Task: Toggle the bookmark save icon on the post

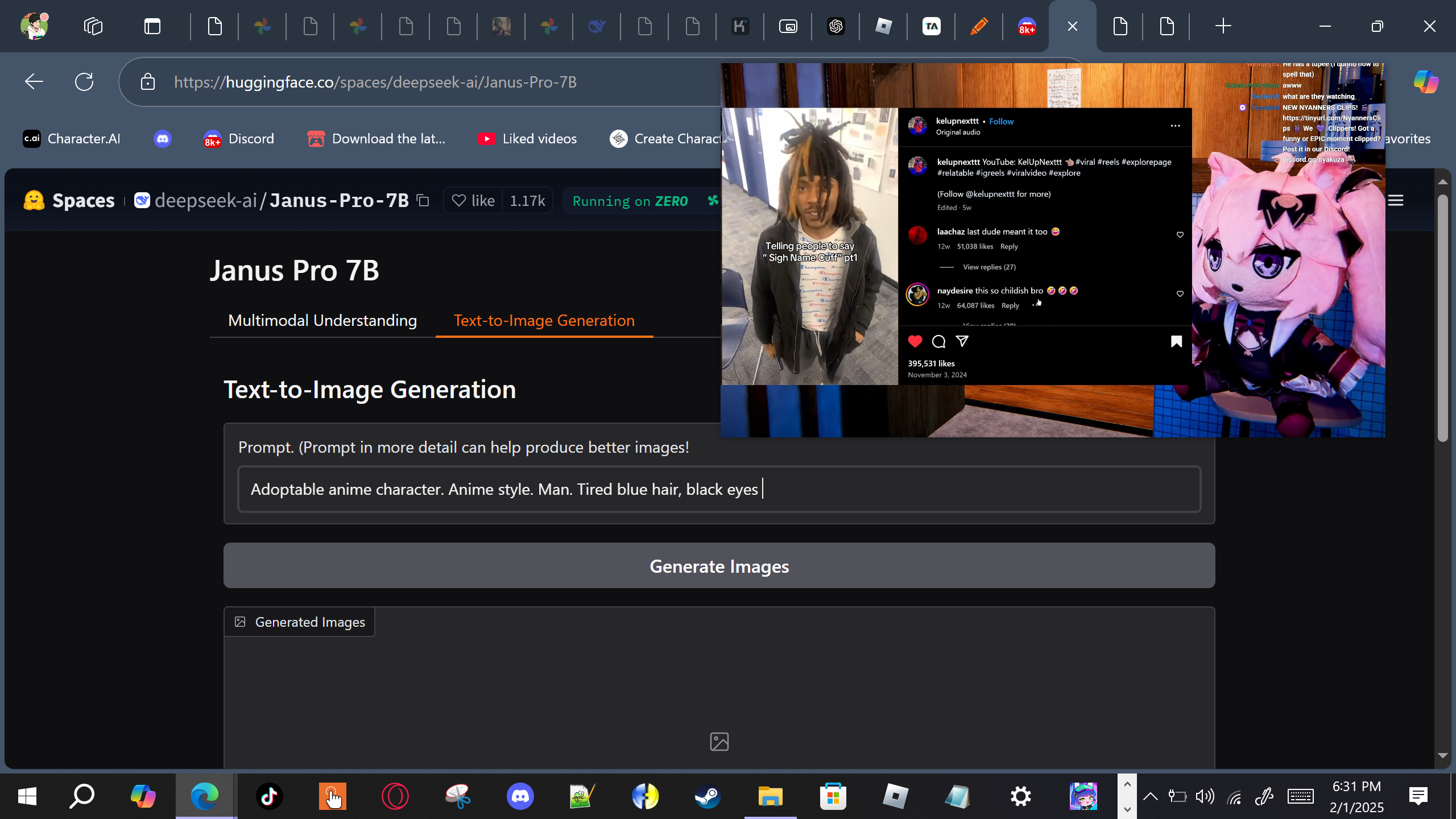Action: [1176, 341]
